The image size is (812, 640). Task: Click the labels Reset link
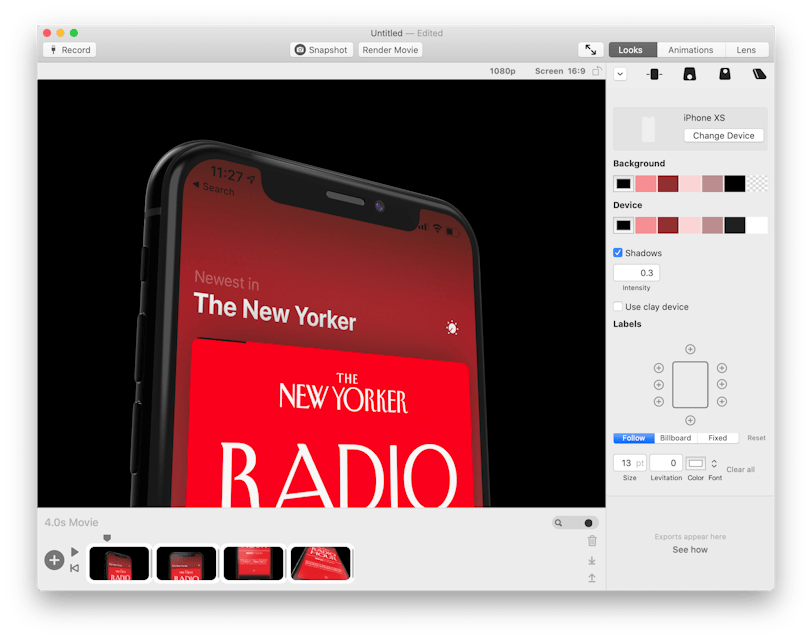pos(756,438)
